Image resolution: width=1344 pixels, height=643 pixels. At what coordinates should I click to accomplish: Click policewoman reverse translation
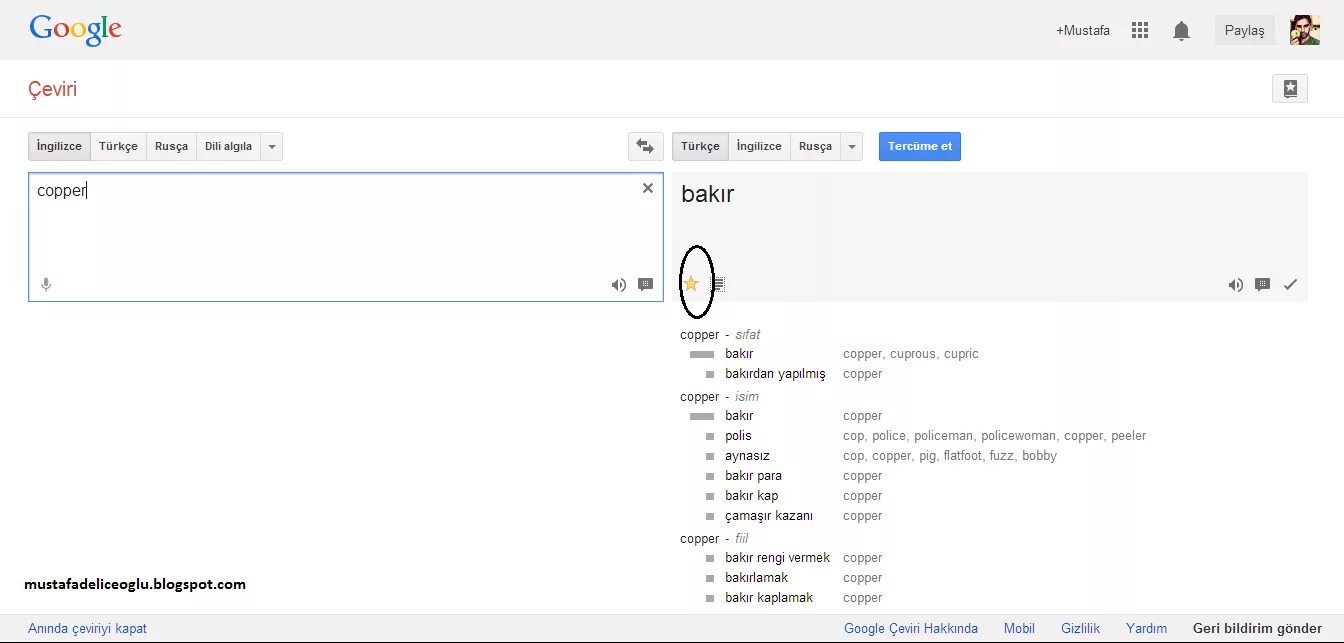coord(1018,436)
